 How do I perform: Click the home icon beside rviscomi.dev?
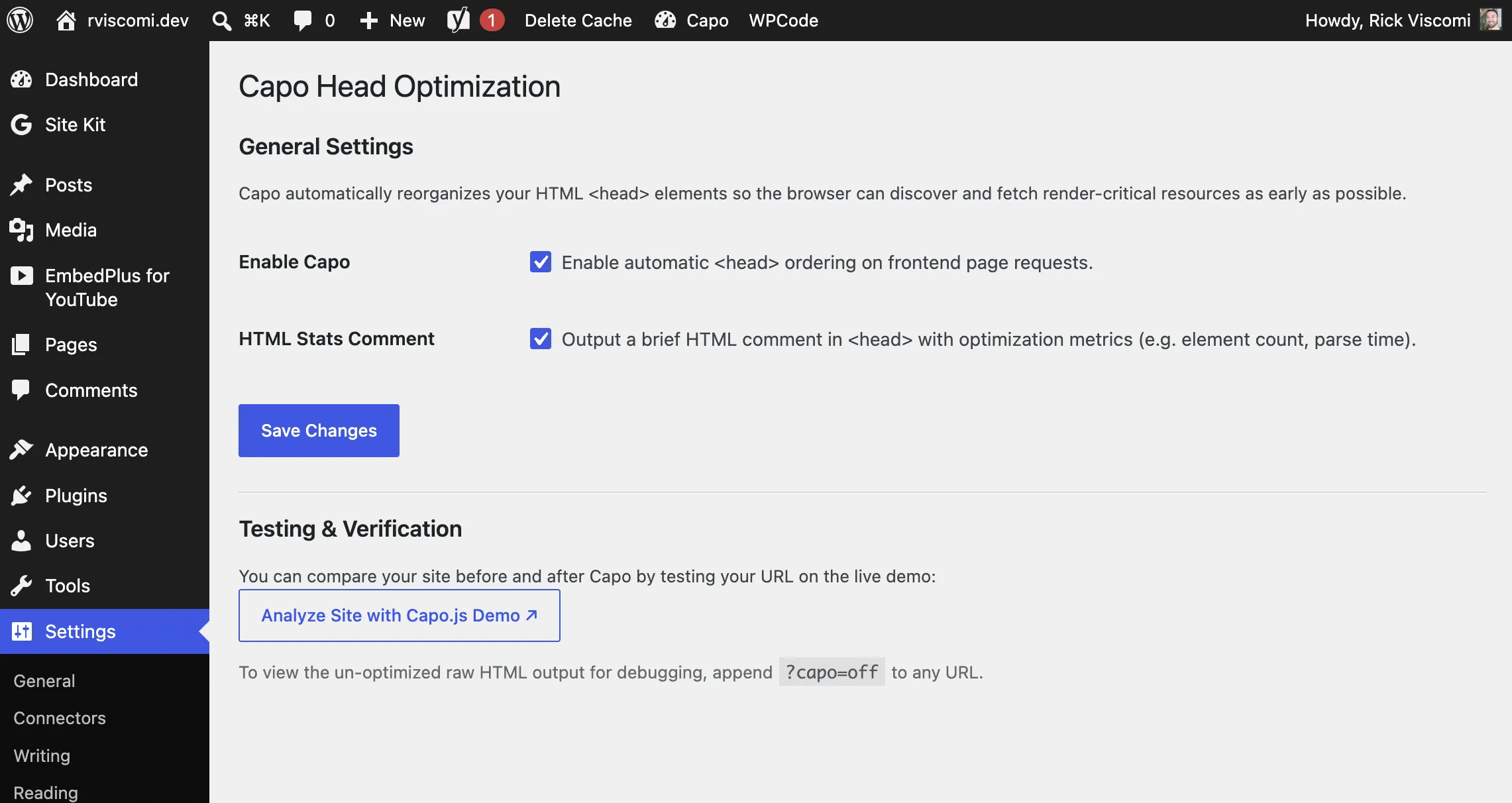coord(66,21)
